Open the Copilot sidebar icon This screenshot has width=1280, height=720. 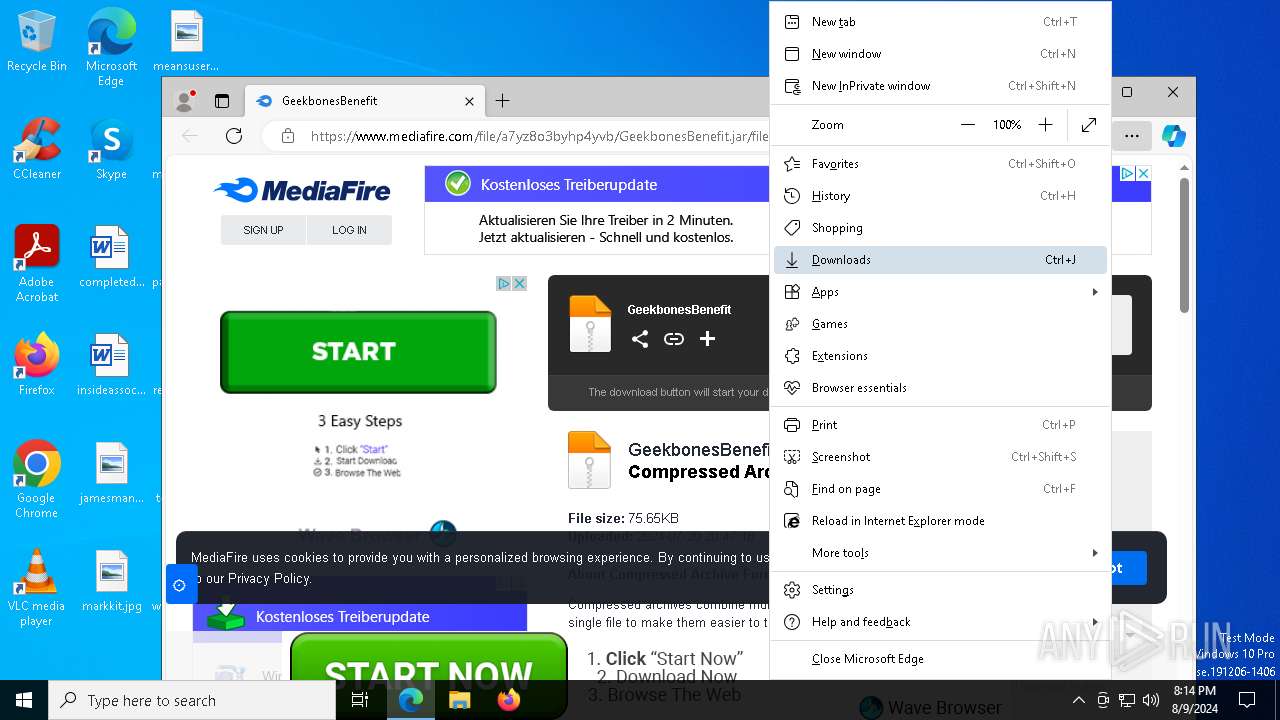pyautogui.click(x=1173, y=136)
